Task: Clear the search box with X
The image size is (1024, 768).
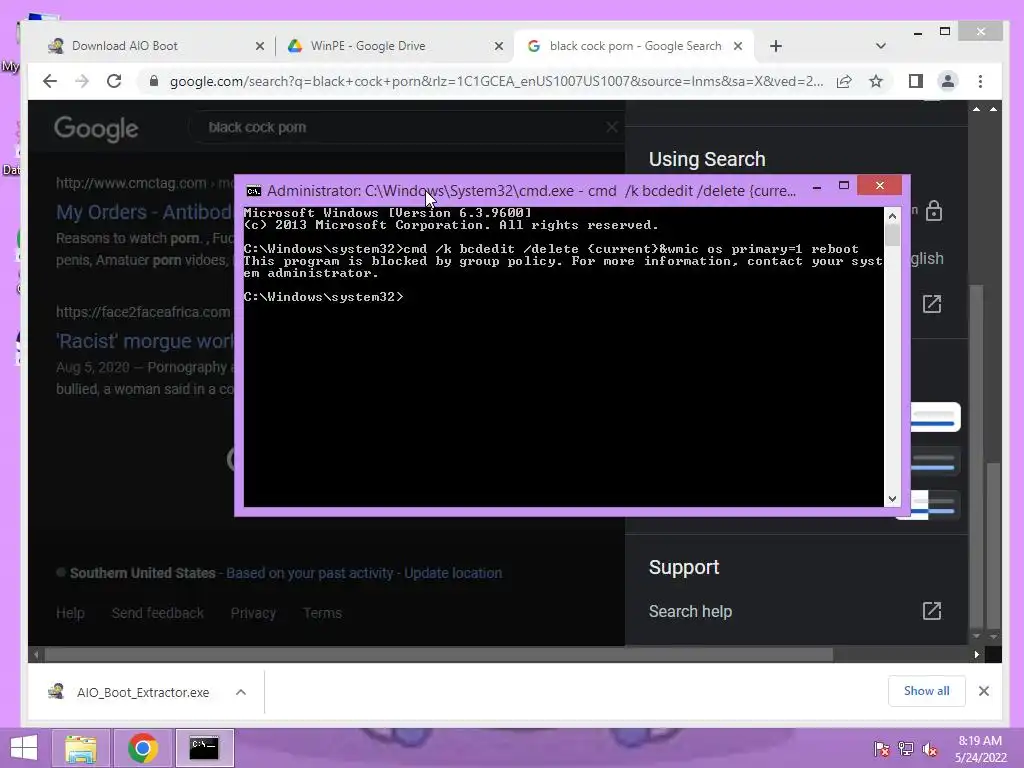Action: coord(612,127)
